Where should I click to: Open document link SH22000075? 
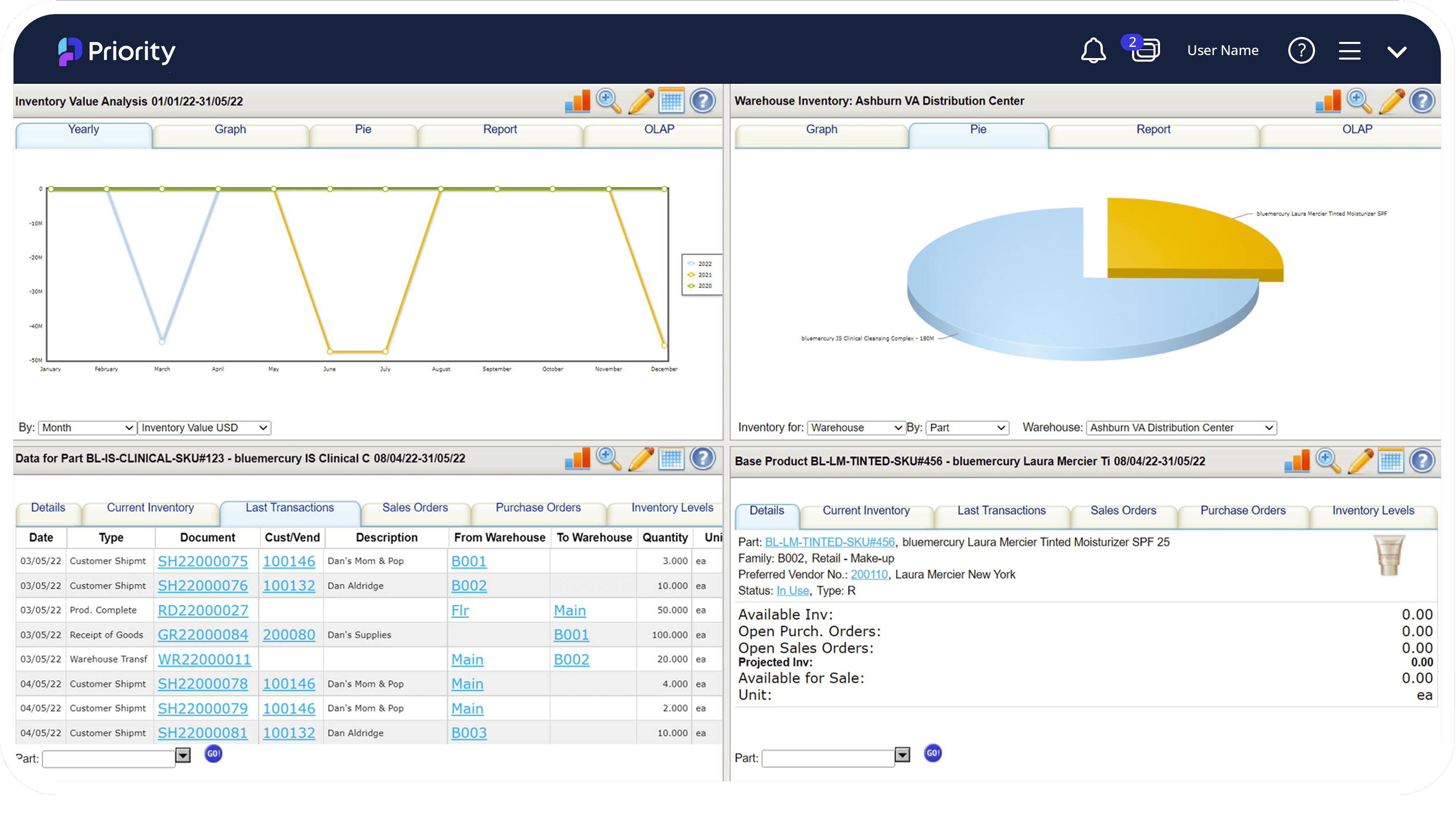pyautogui.click(x=203, y=561)
